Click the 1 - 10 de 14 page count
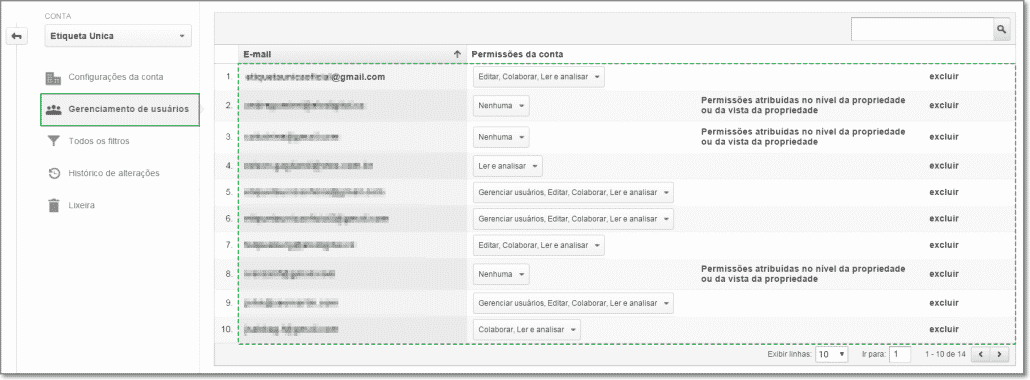Screen dimensions: 1030x380 (945, 354)
